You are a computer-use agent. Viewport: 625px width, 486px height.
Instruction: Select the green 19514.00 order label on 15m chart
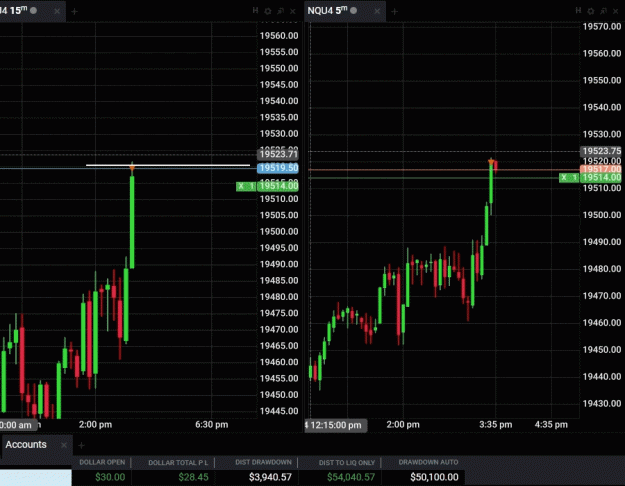click(x=278, y=186)
